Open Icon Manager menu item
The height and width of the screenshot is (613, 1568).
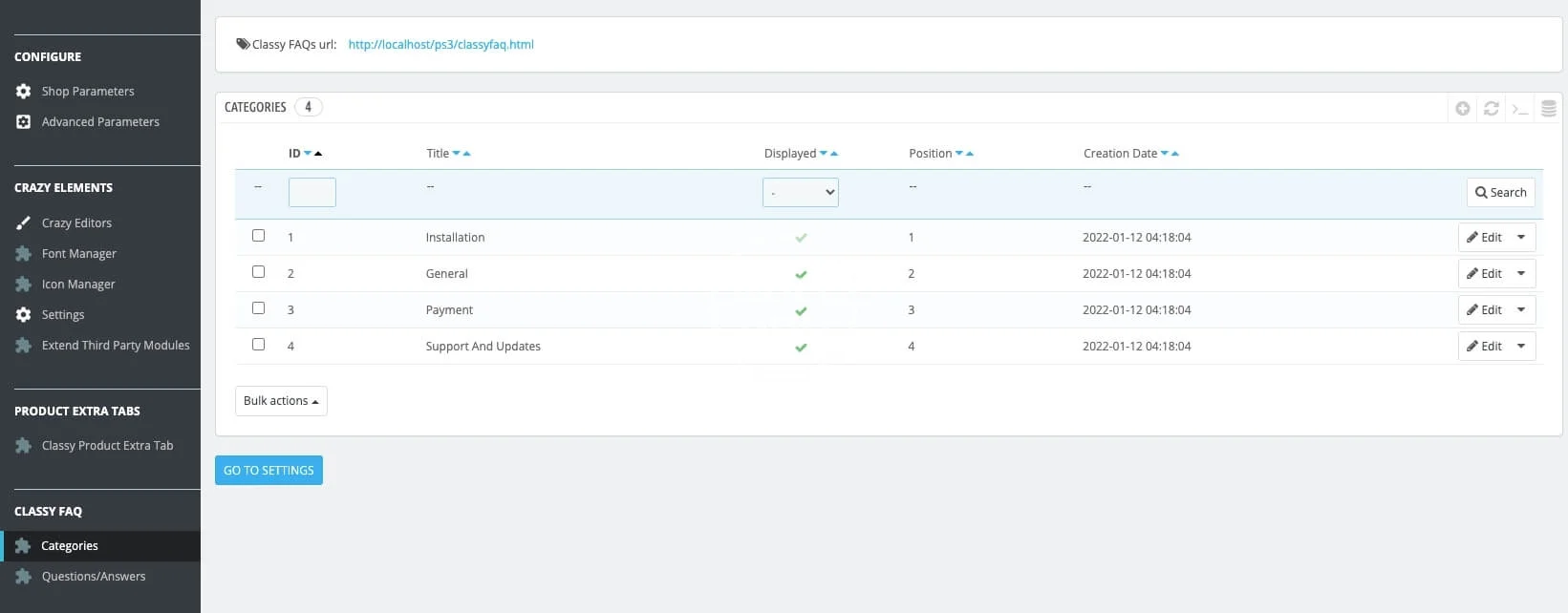78,284
